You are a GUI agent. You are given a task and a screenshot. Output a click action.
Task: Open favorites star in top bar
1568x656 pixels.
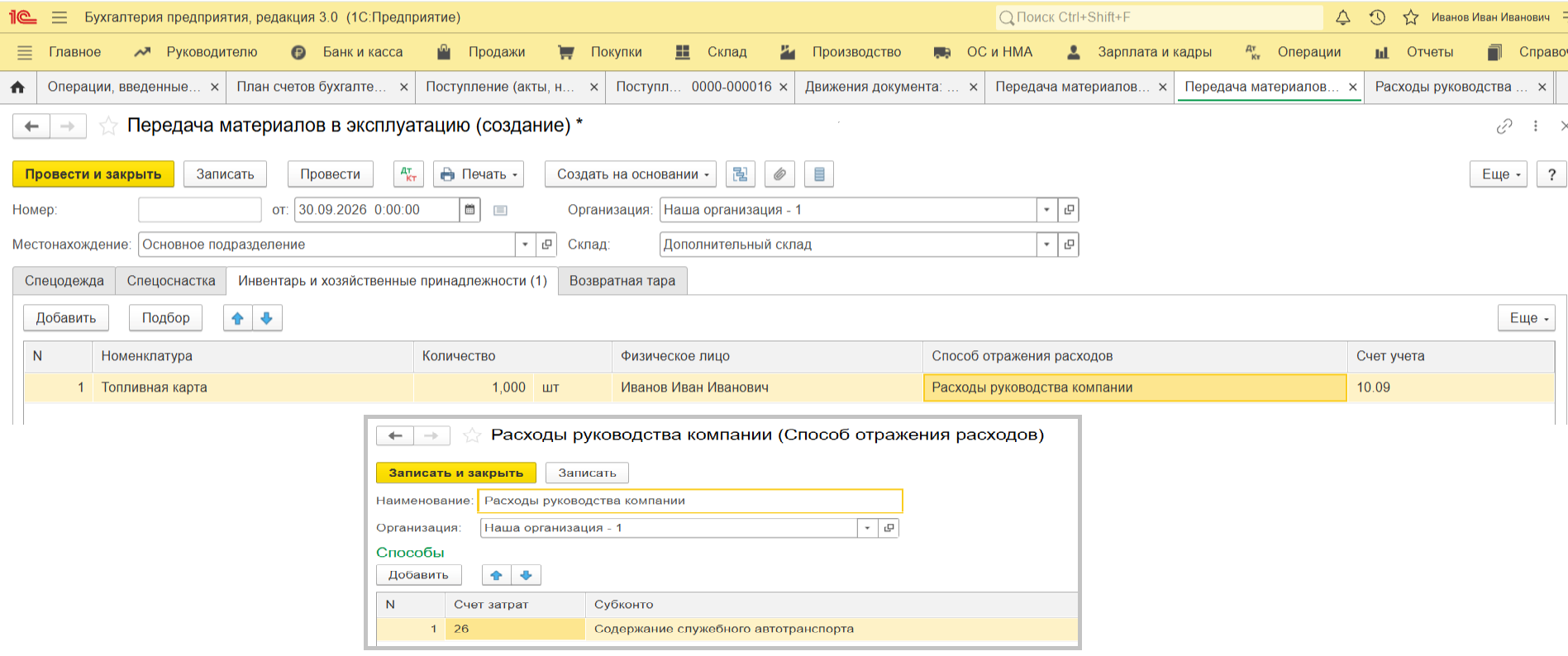[1411, 17]
